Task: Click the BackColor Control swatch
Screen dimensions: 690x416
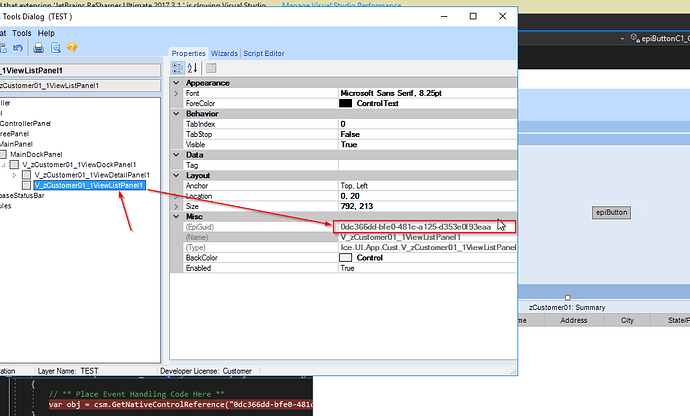Action: pyautogui.click(x=345, y=258)
